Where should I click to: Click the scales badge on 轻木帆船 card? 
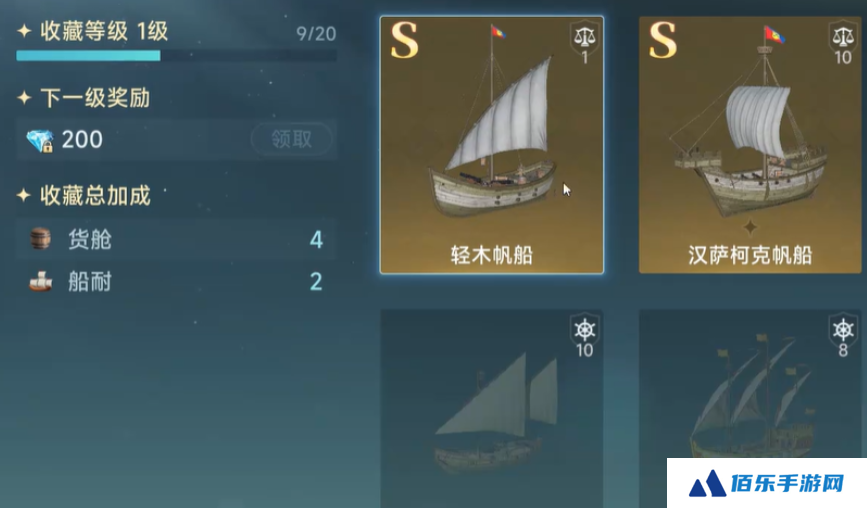tap(584, 43)
